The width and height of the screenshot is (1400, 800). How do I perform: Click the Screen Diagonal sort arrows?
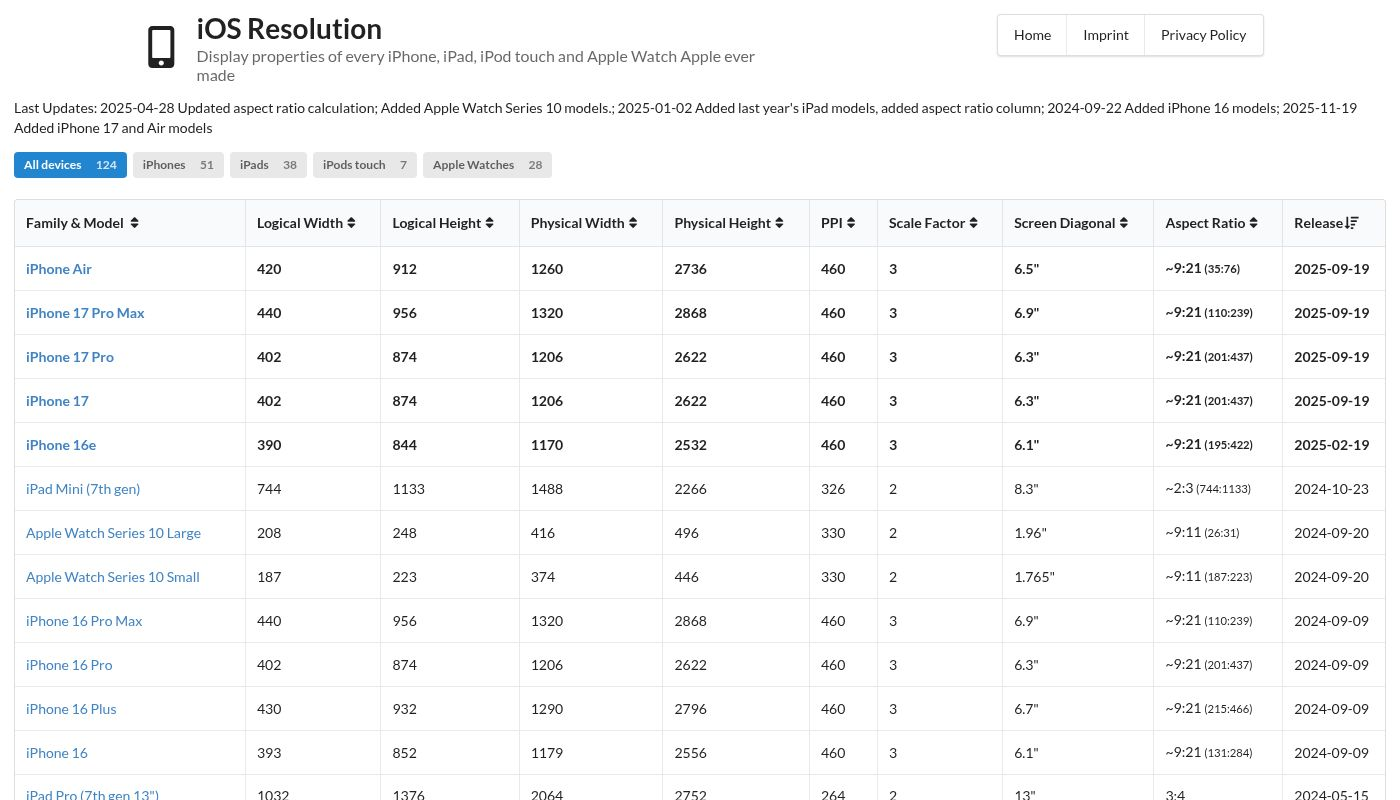(1124, 223)
